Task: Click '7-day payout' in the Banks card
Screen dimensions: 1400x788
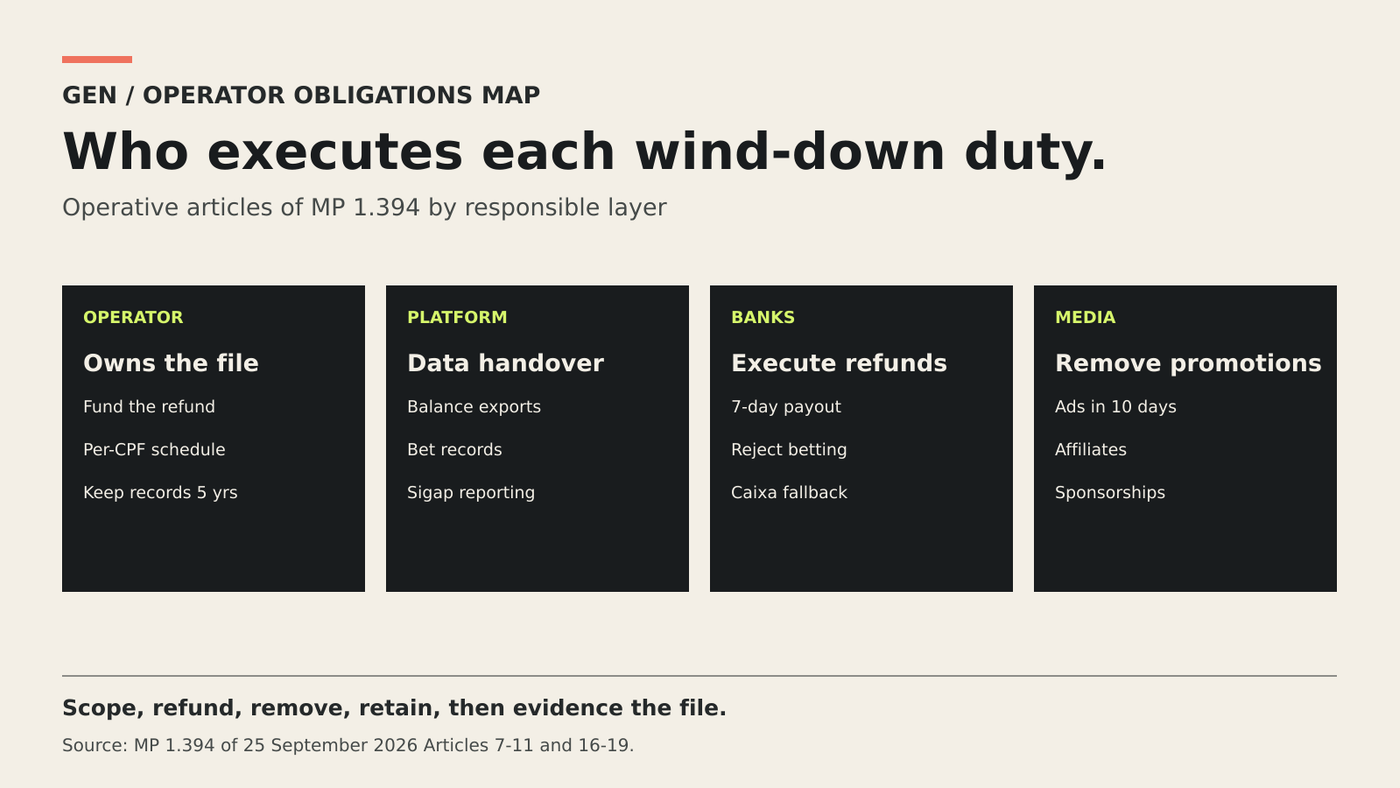Action: pyautogui.click(x=786, y=407)
